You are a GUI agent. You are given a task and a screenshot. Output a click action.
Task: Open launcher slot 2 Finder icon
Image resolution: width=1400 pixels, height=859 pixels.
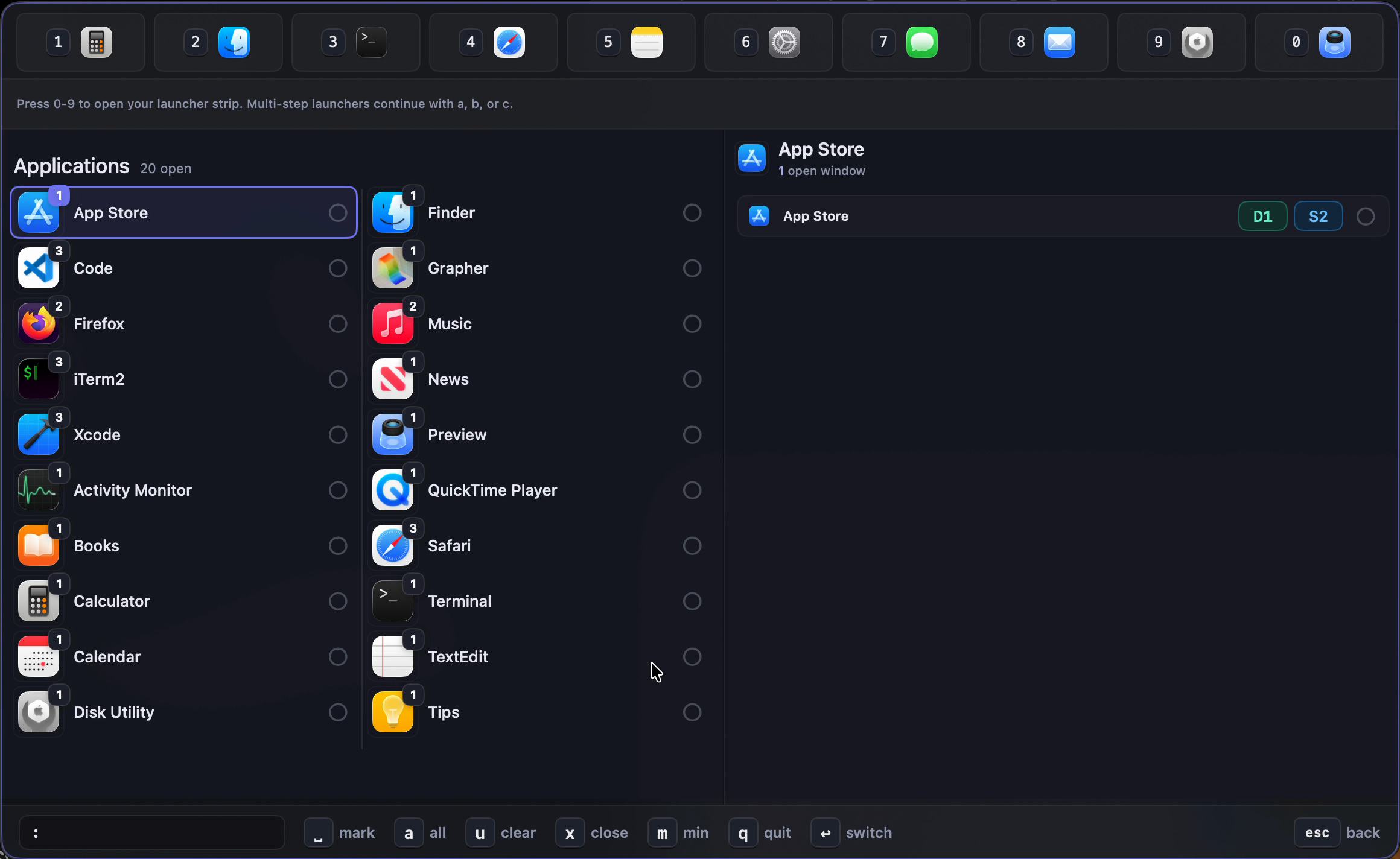coord(234,42)
